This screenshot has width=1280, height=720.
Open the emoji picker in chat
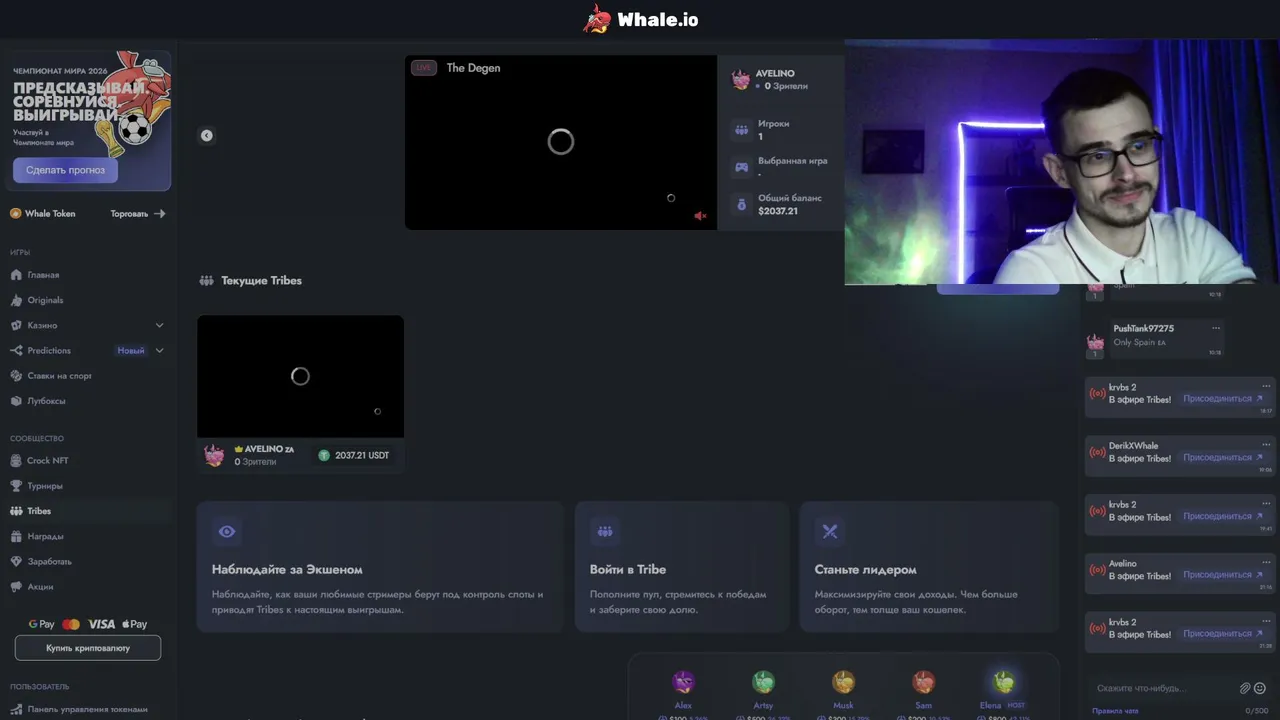pyautogui.click(x=1260, y=688)
